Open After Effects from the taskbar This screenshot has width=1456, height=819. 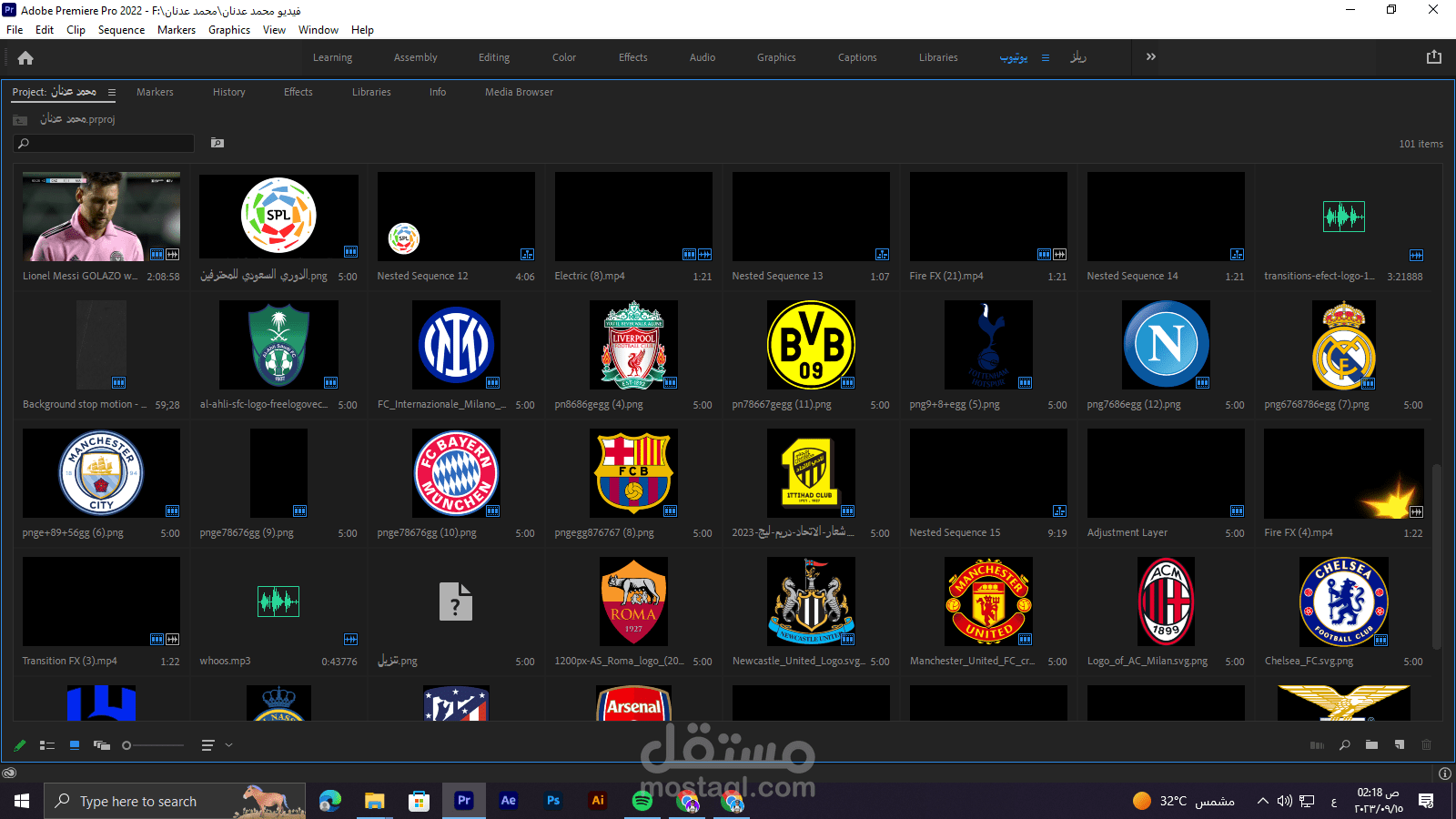(x=509, y=801)
